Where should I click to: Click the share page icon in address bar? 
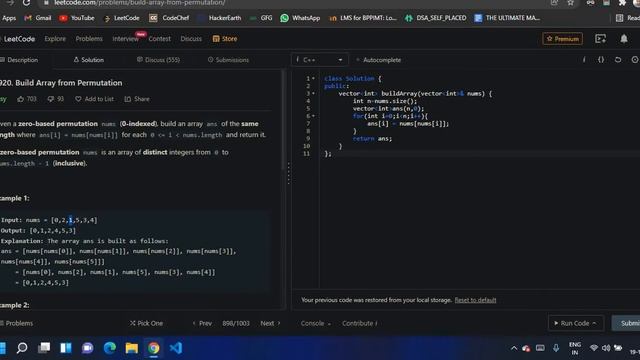pyautogui.click(x=554, y=3)
